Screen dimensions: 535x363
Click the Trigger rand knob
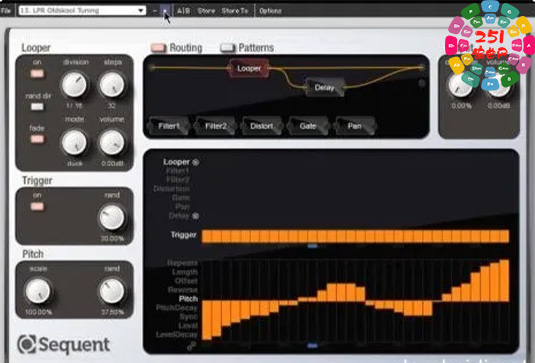[112, 217]
